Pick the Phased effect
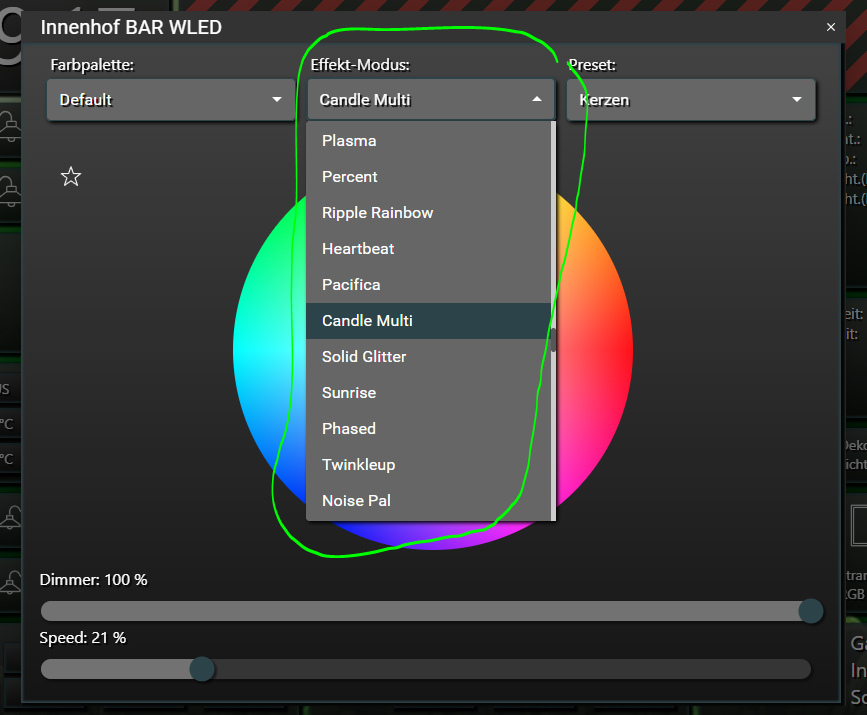This screenshot has height=715, width=867. click(x=429, y=429)
